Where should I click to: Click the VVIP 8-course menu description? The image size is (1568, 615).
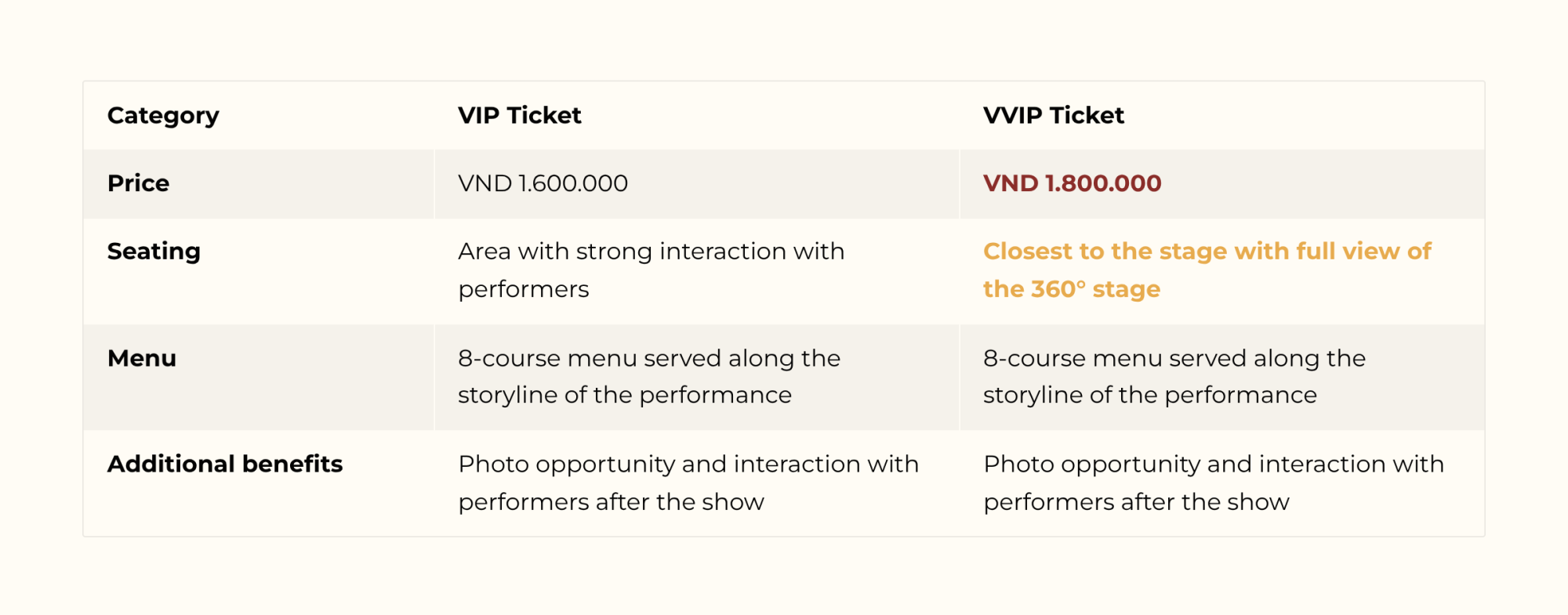1174,359
